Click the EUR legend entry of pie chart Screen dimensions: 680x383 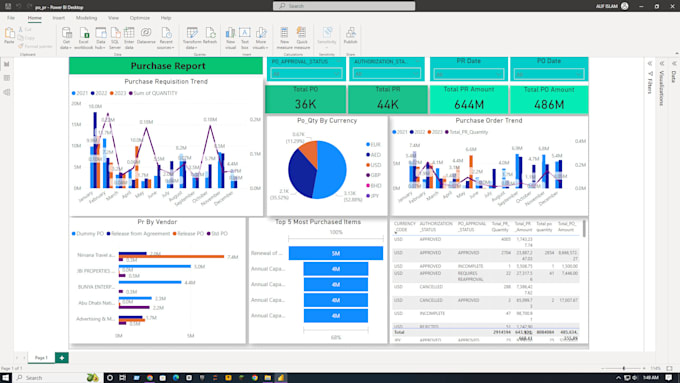(373, 144)
